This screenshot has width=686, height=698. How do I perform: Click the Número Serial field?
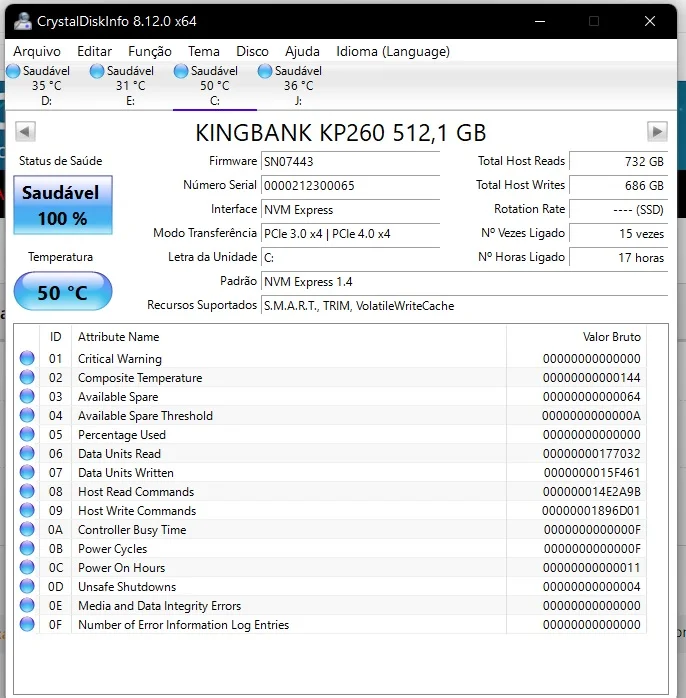point(350,186)
